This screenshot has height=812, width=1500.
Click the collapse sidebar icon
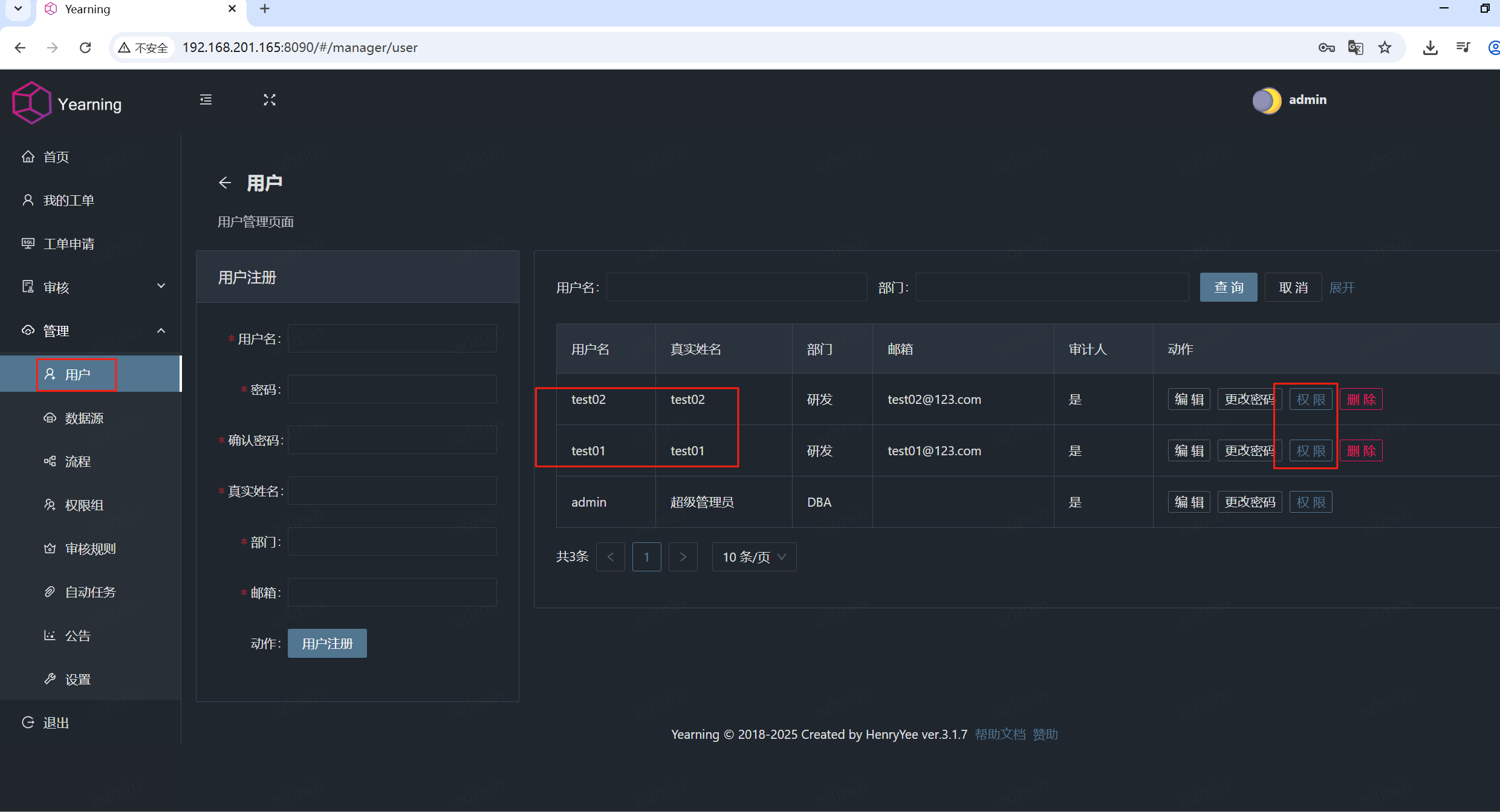click(x=205, y=100)
